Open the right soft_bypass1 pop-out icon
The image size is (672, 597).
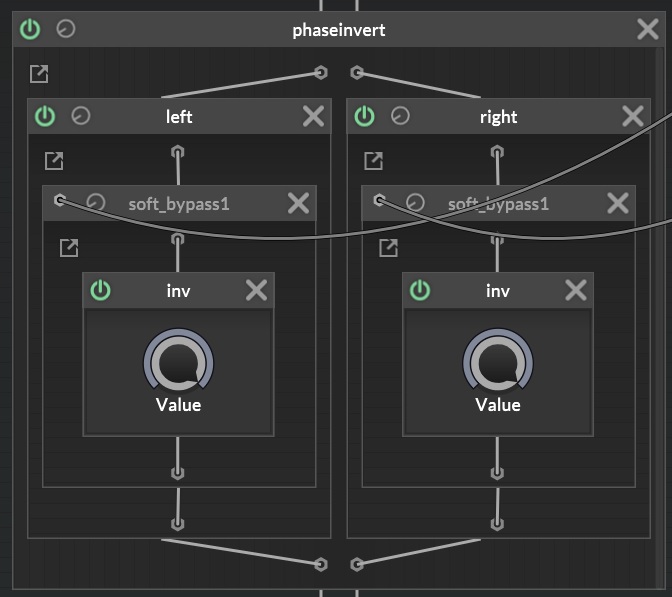coord(388,246)
